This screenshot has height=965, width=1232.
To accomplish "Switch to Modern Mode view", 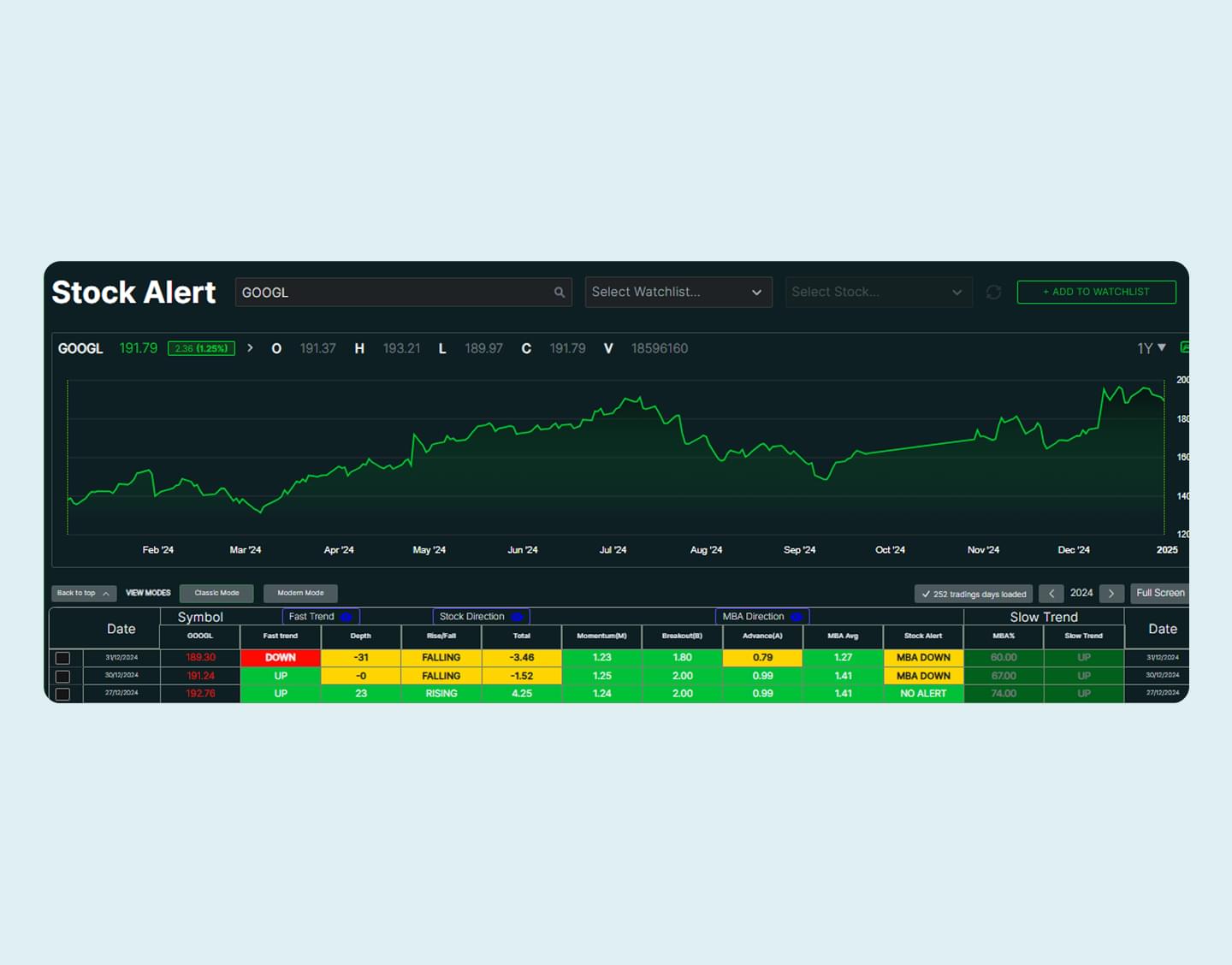I will pos(300,594).
